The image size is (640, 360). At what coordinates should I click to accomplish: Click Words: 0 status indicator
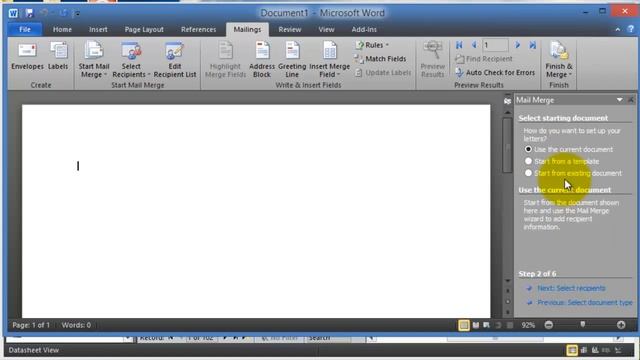click(76, 325)
